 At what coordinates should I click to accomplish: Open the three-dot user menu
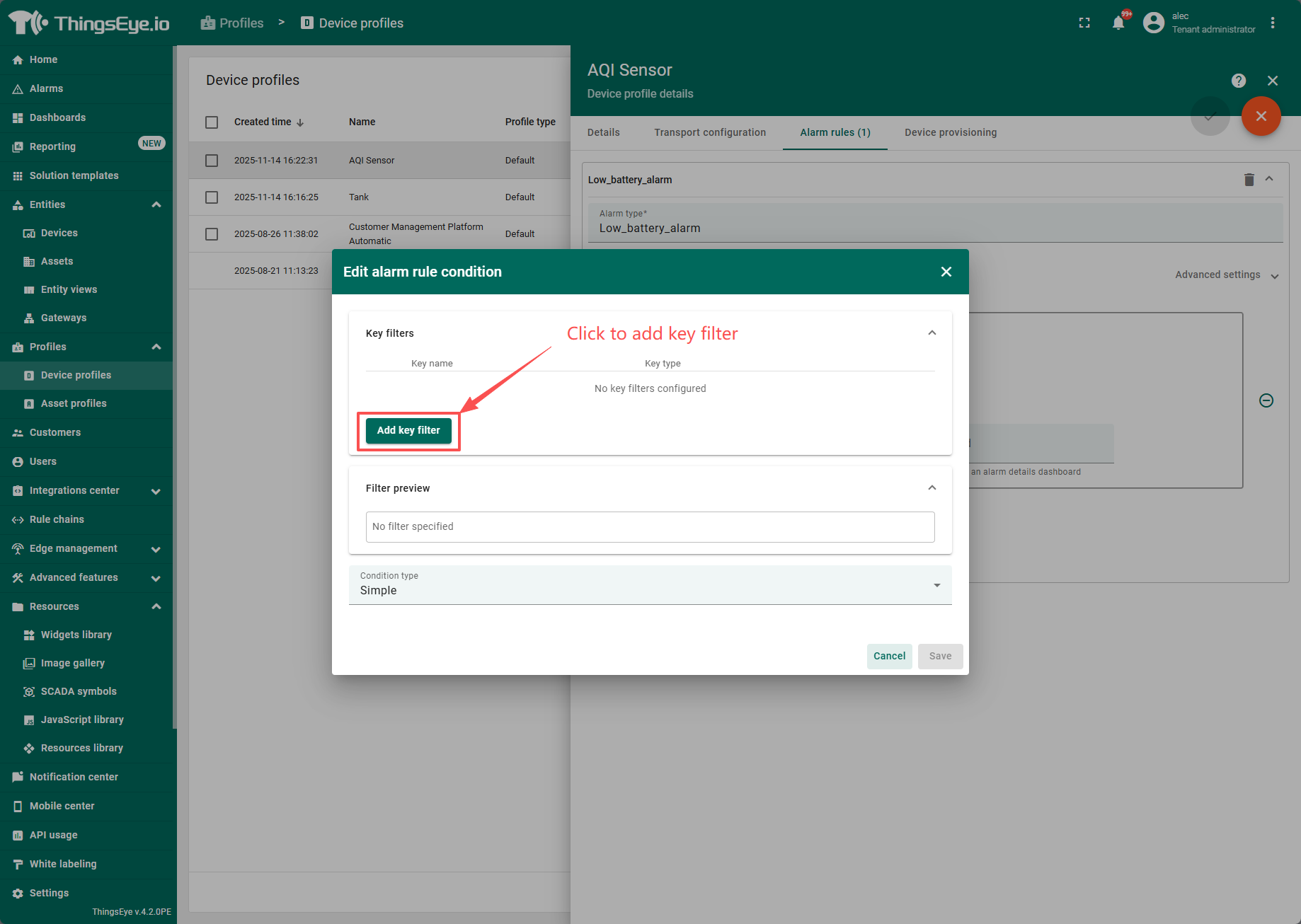tap(1273, 23)
